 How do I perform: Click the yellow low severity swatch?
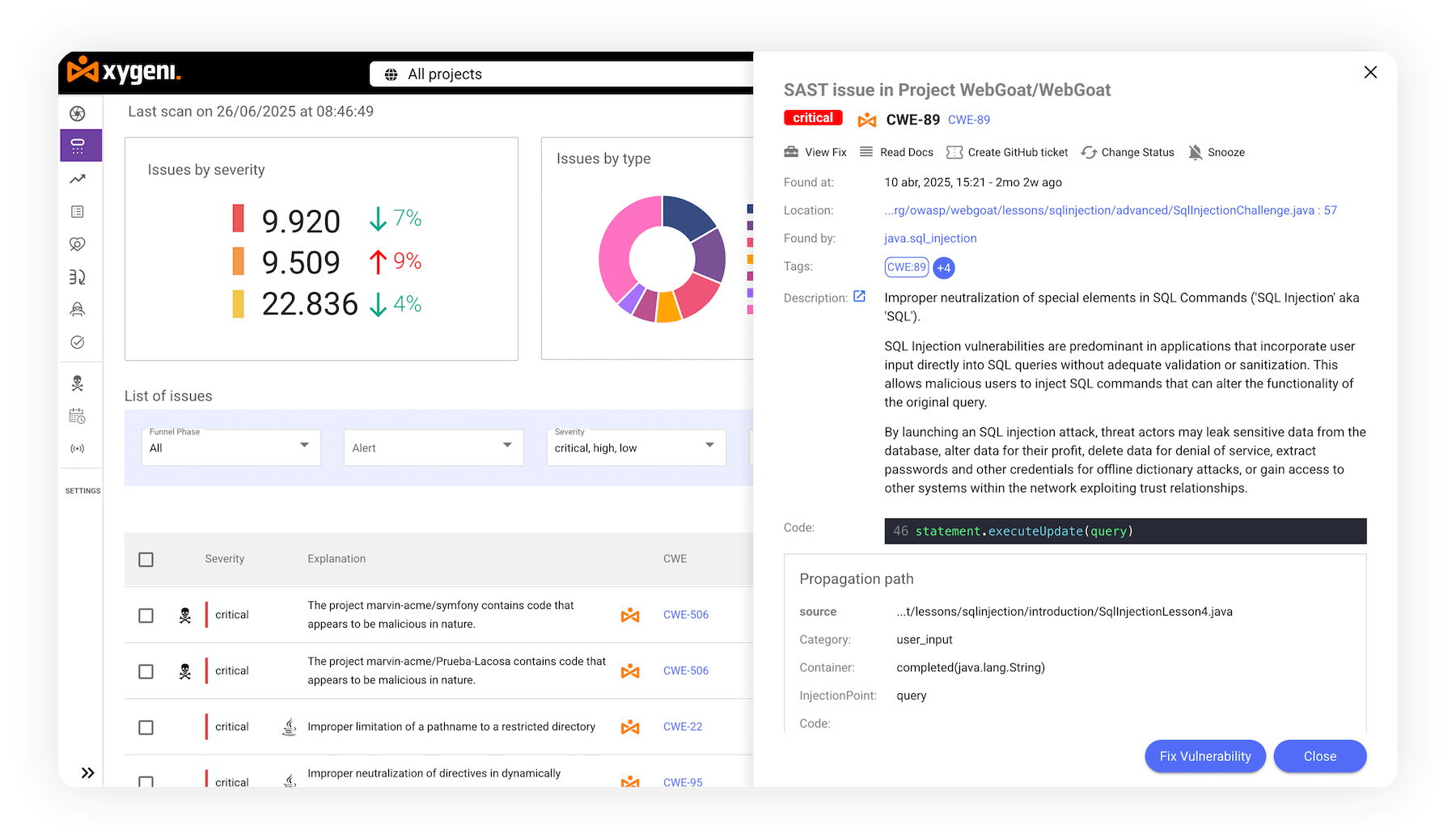point(238,303)
